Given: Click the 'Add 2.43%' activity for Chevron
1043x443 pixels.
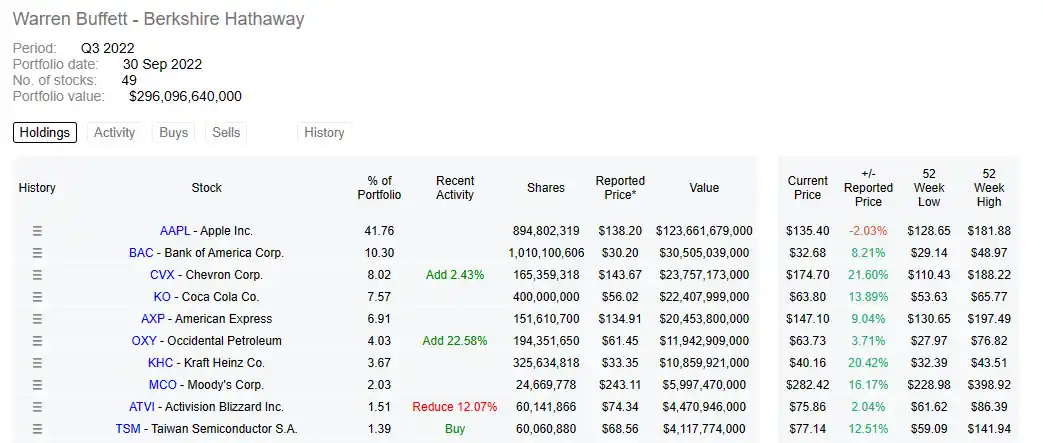Looking at the screenshot, I should (455, 275).
